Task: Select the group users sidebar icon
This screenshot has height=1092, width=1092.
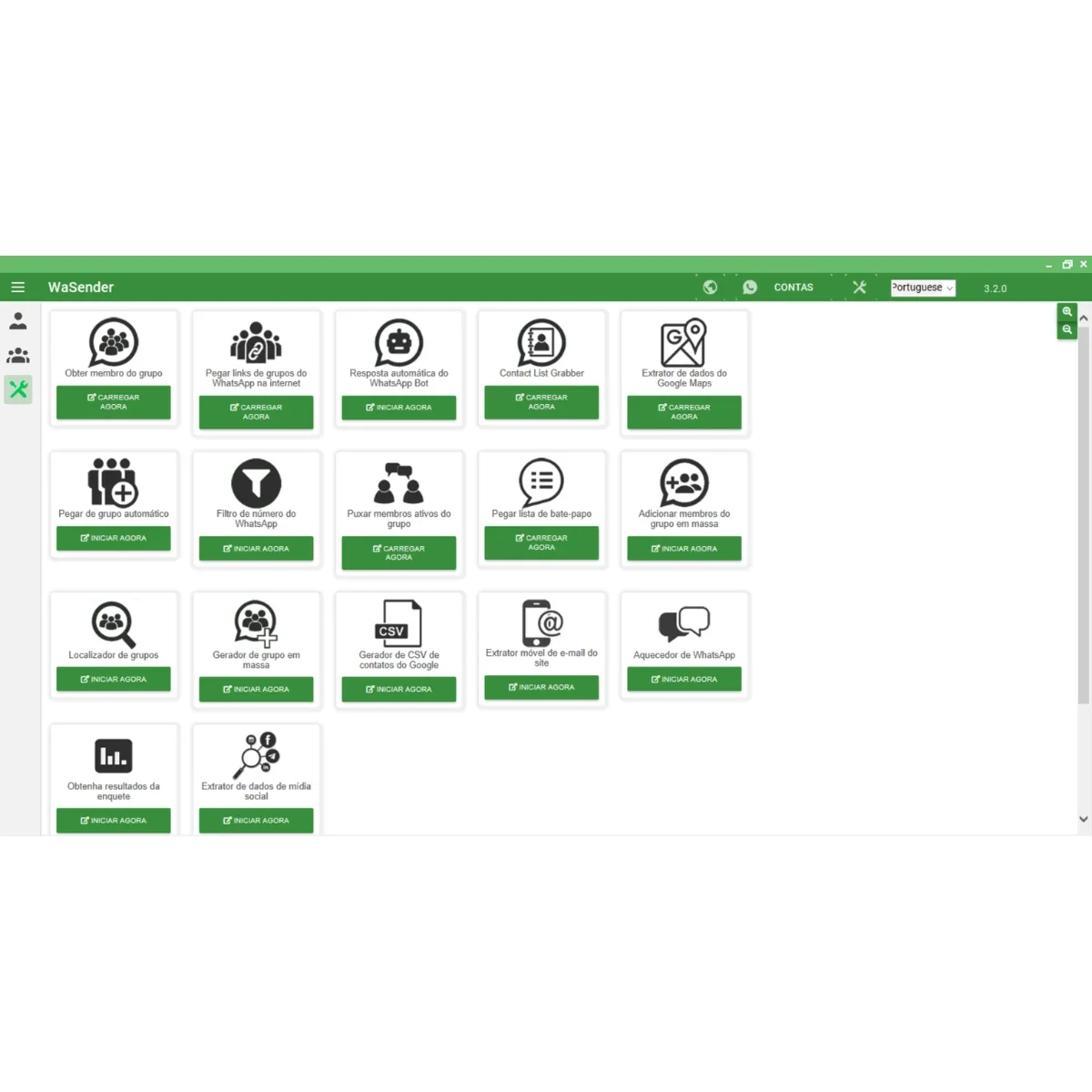Action: [18, 356]
